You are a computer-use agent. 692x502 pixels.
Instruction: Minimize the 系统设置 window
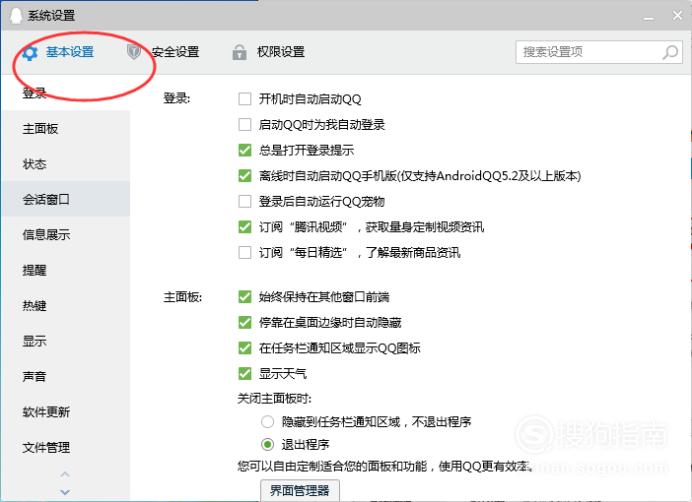pyautogui.click(x=648, y=17)
